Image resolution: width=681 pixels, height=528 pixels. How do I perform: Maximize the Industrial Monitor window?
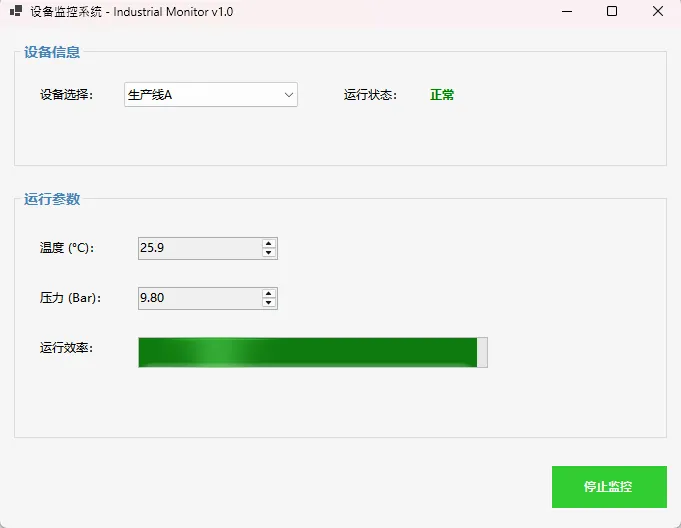pos(612,12)
